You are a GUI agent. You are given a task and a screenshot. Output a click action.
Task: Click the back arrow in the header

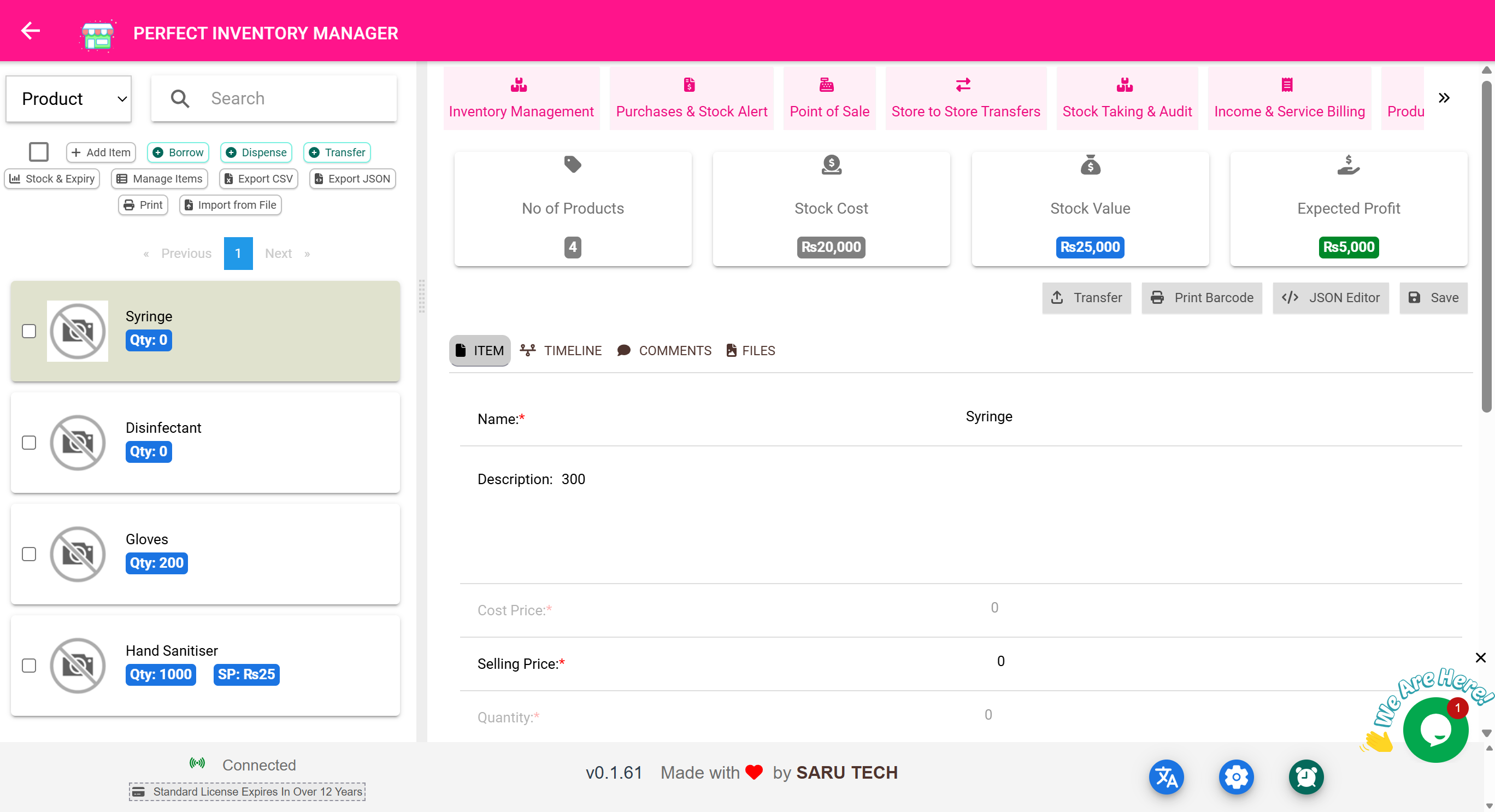(x=30, y=31)
